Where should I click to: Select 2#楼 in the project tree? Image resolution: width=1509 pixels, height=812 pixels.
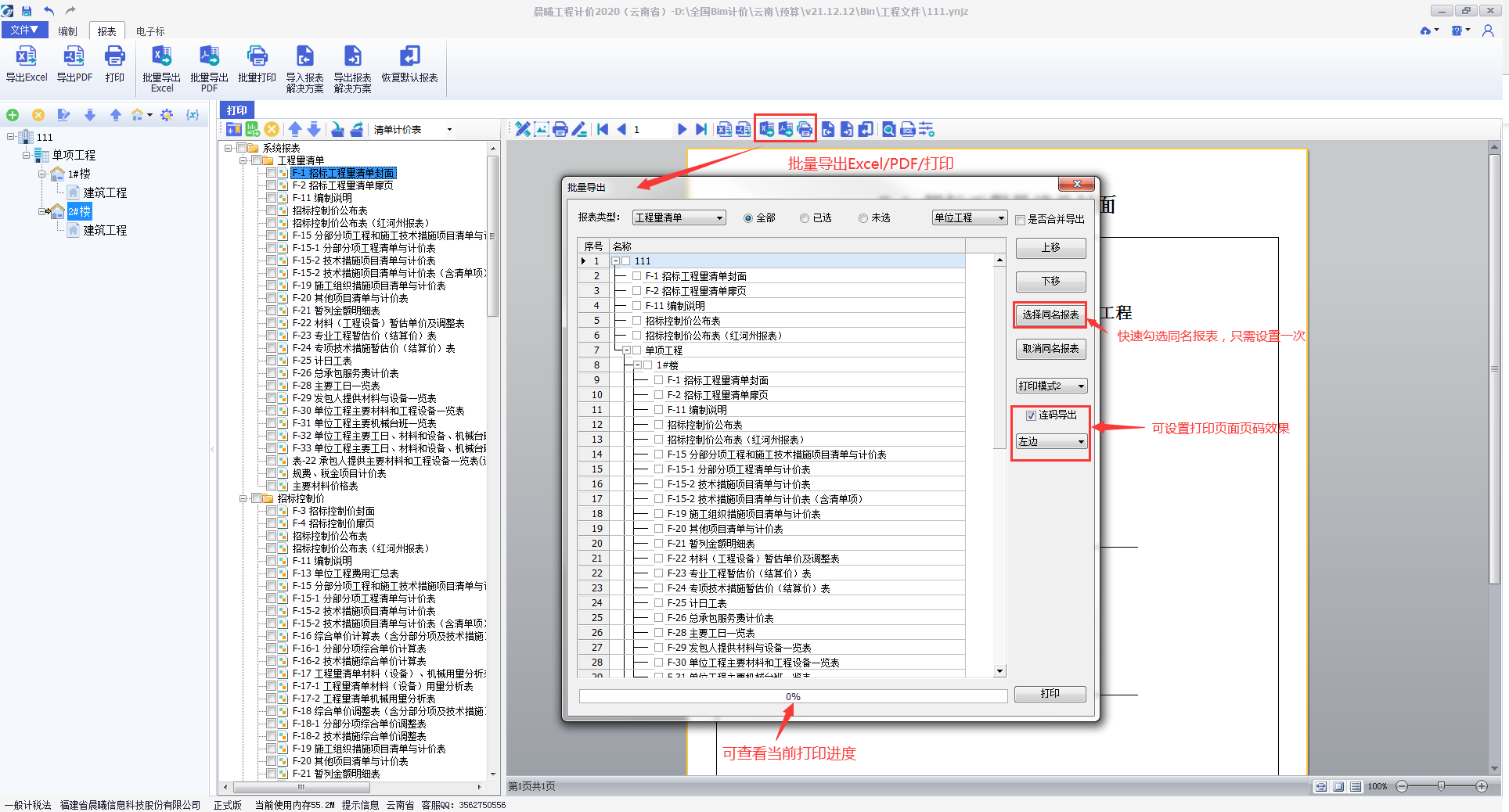(79, 211)
